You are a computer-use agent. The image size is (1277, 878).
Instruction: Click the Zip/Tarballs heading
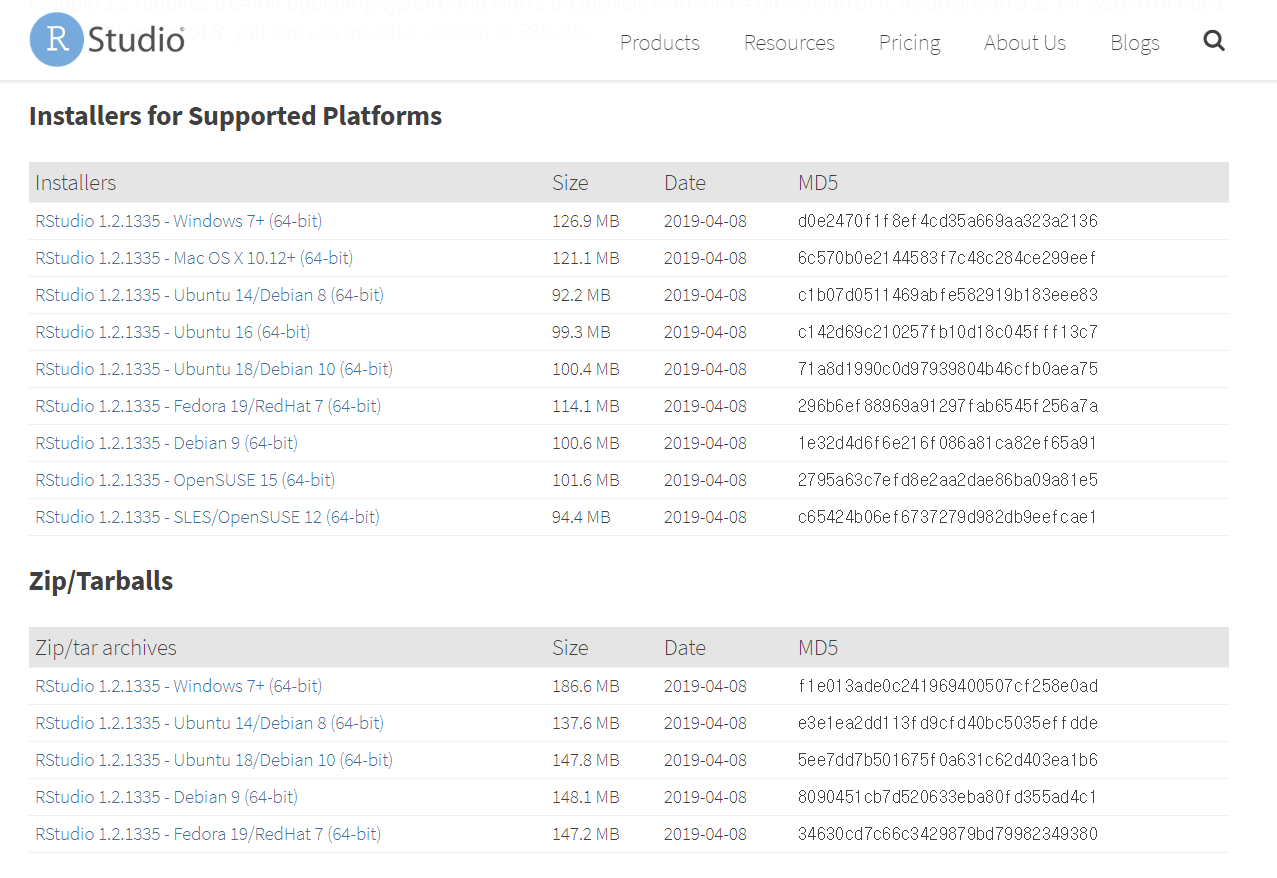click(x=101, y=581)
